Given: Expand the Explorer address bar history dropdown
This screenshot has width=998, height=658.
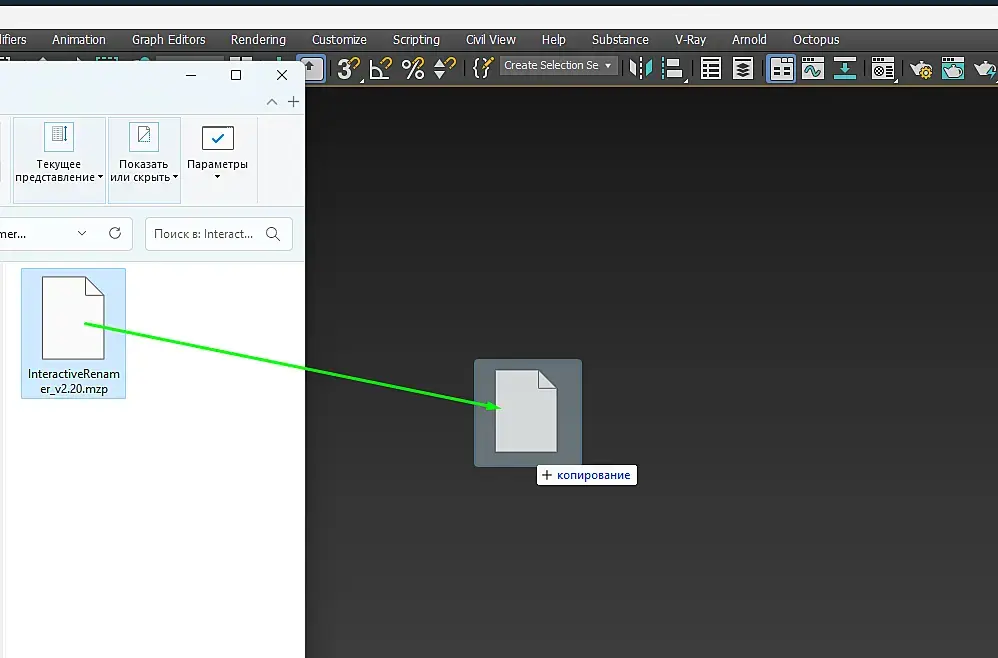Looking at the screenshot, I should pyautogui.click(x=82, y=234).
